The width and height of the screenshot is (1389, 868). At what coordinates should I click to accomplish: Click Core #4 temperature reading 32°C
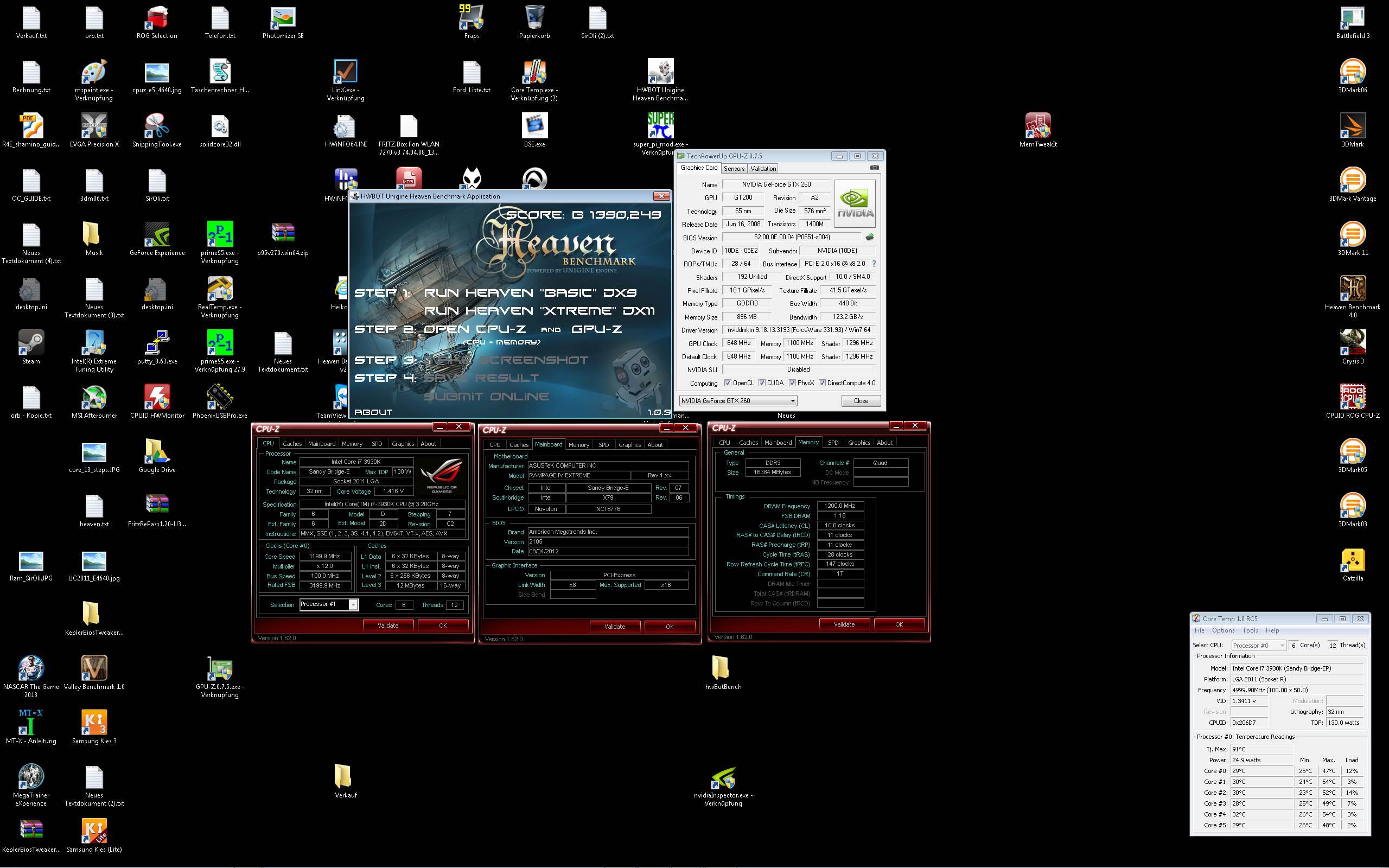[x=1261, y=814]
